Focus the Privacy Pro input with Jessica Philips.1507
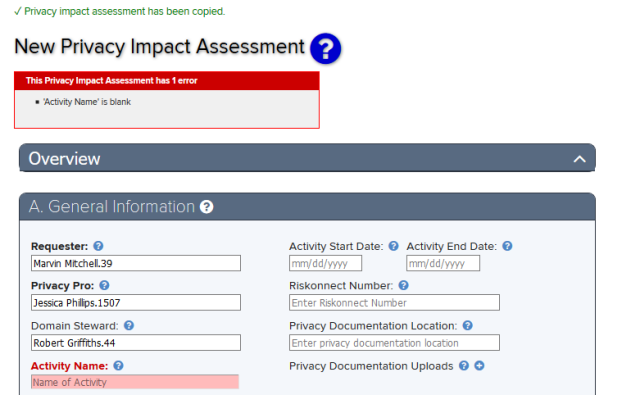This screenshot has width=640, height=395. pyautogui.click(x=136, y=302)
